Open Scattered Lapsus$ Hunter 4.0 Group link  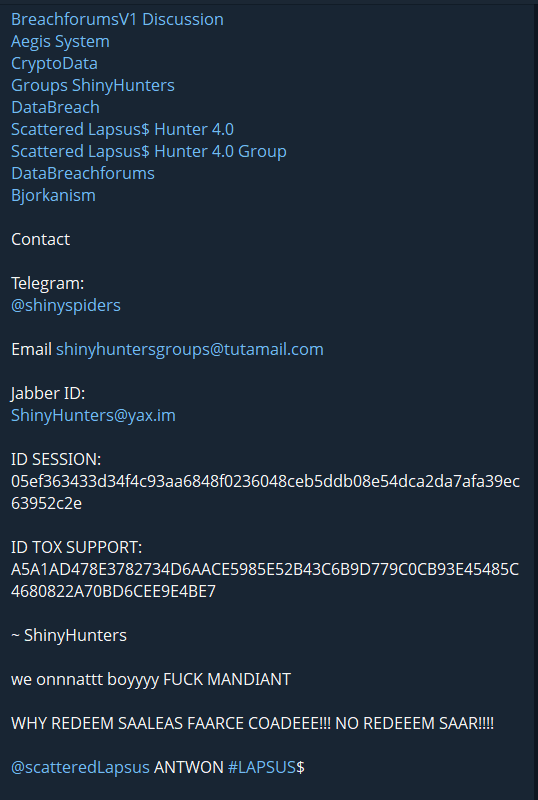149,151
